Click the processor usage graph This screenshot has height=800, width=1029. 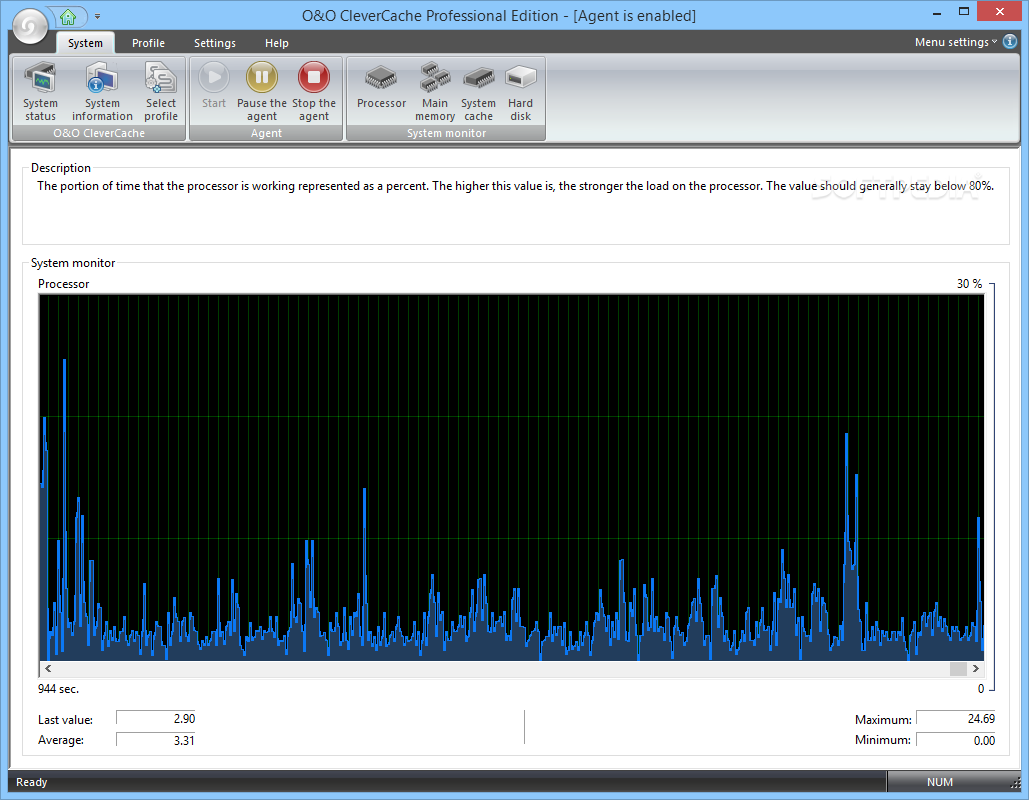(x=512, y=477)
